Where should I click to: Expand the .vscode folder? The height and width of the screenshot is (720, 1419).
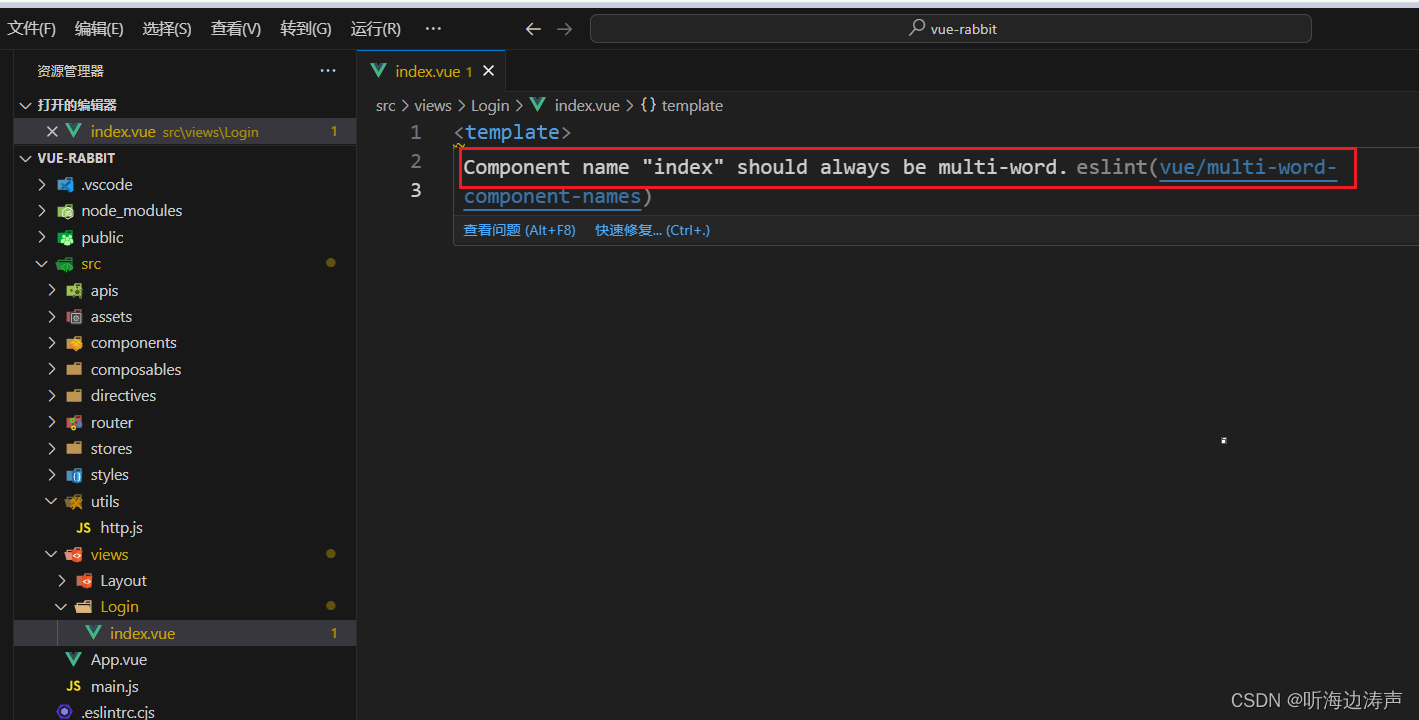coord(42,185)
